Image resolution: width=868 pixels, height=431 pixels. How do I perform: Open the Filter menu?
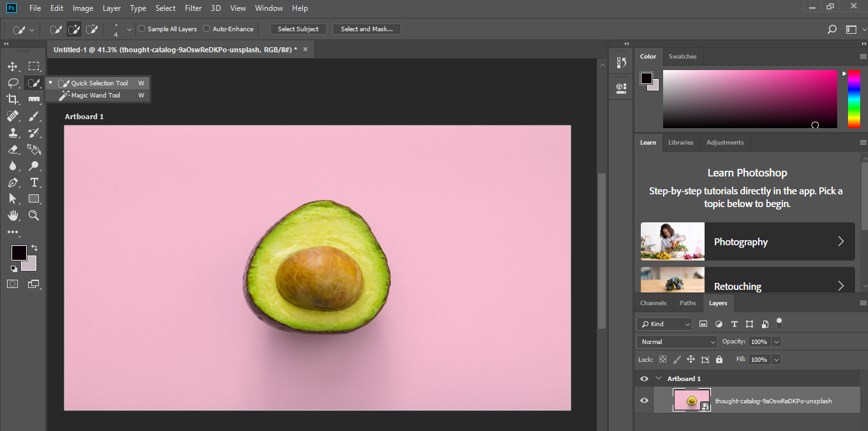[x=193, y=8]
